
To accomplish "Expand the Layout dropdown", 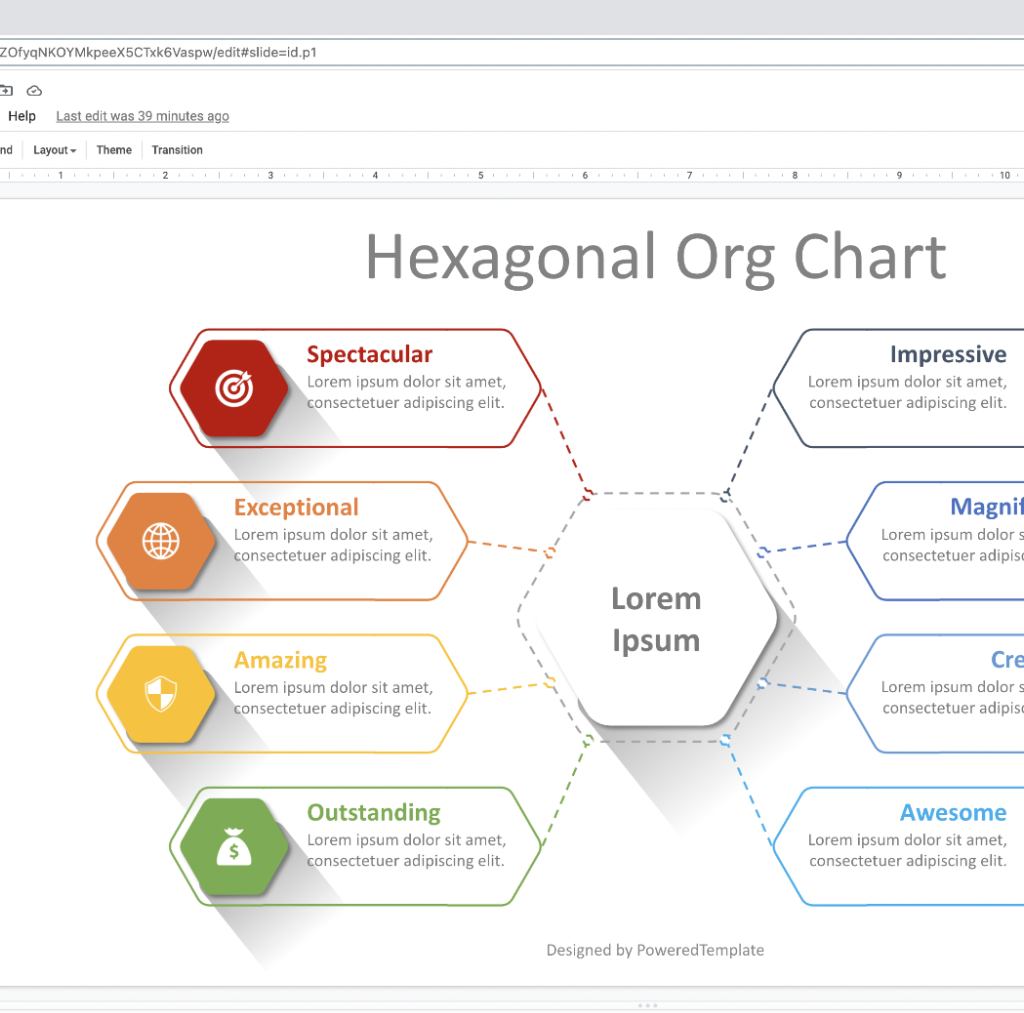I will 54,150.
